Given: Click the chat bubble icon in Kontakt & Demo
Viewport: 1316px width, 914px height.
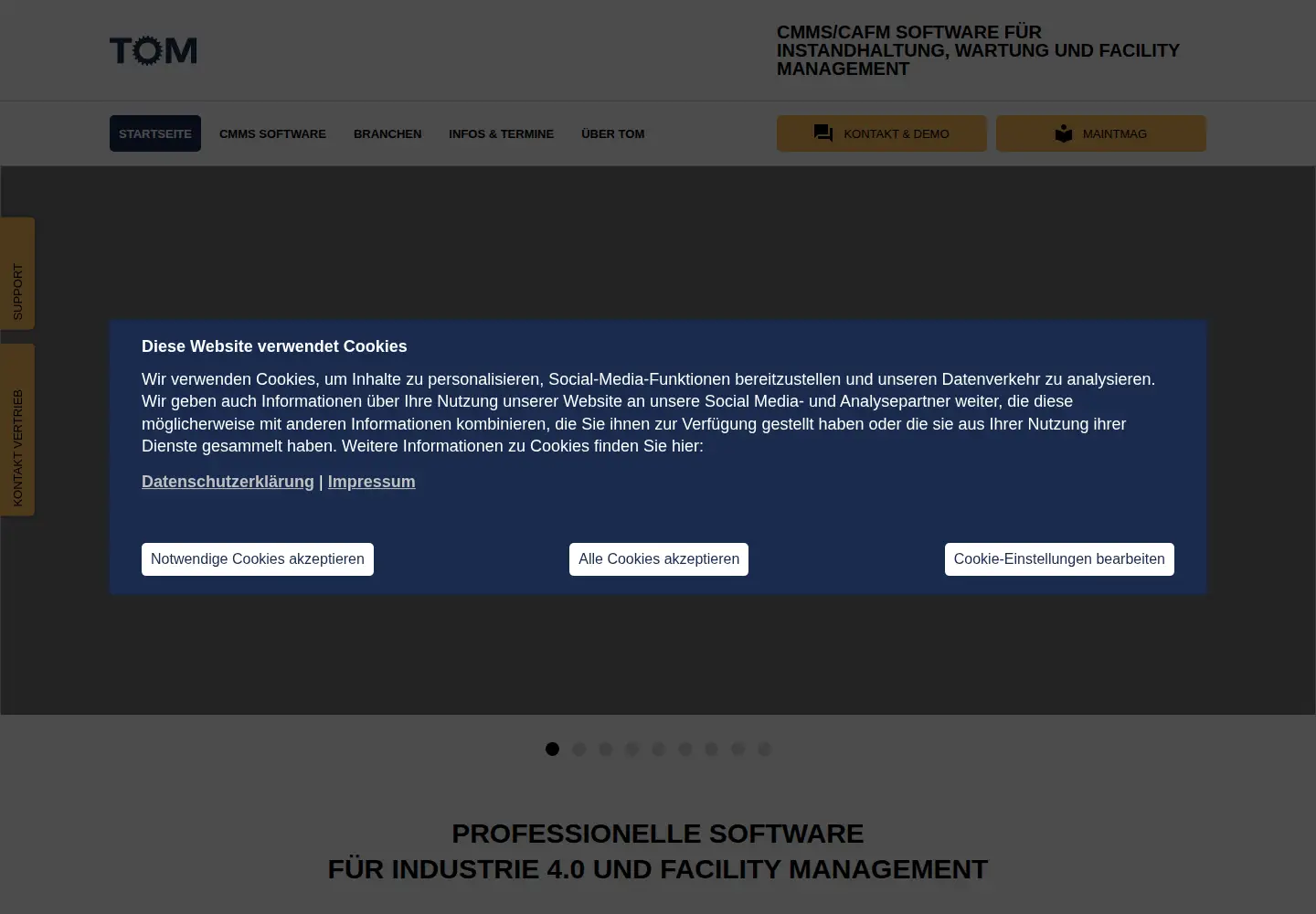Looking at the screenshot, I should [823, 133].
